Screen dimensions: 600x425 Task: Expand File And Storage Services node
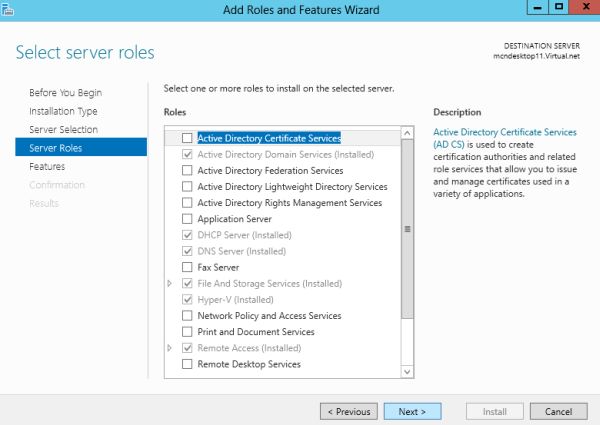171,284
